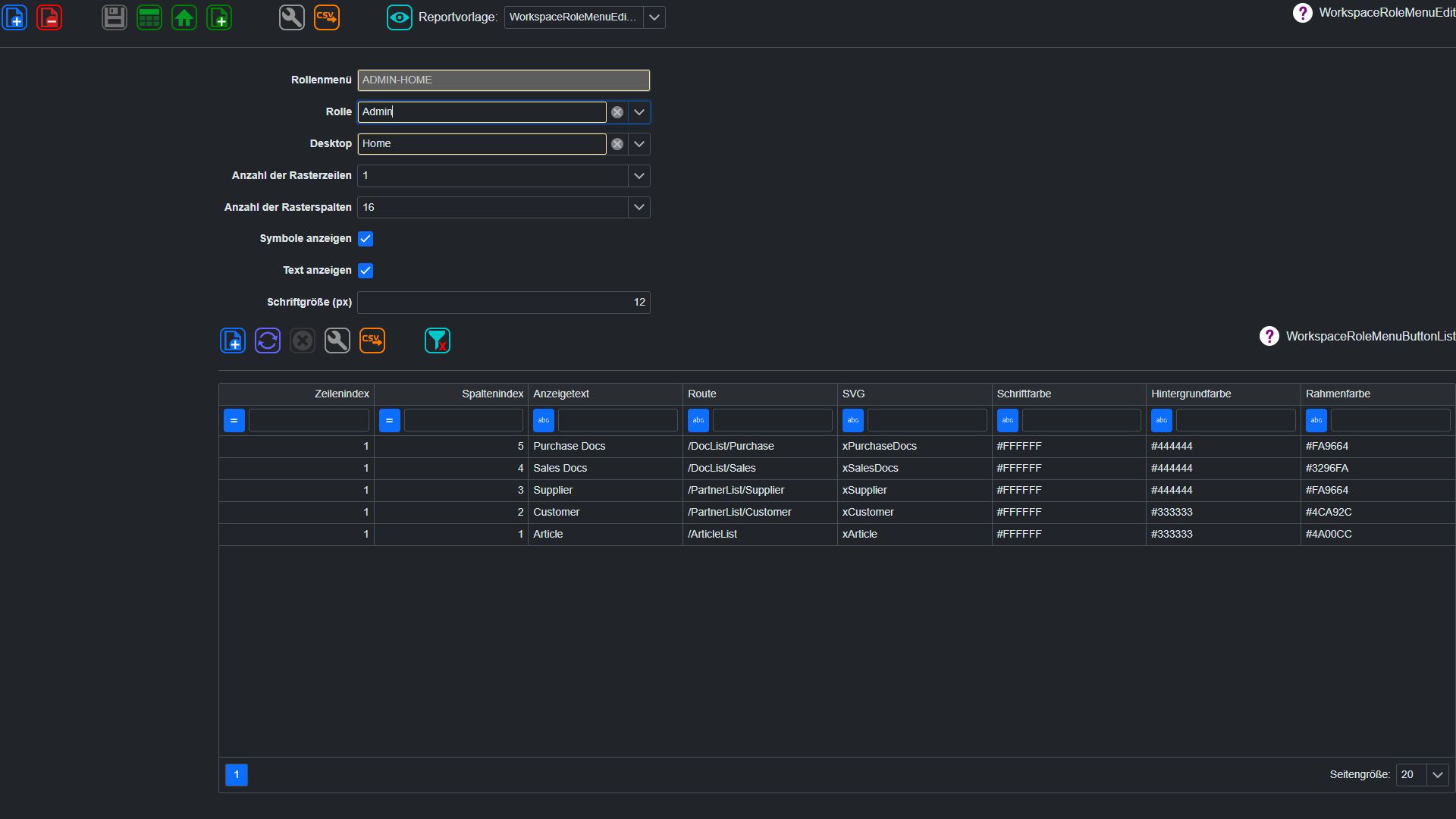Refresh the button list with purple reload icon
1456x819 pixels.
[268, 340]
